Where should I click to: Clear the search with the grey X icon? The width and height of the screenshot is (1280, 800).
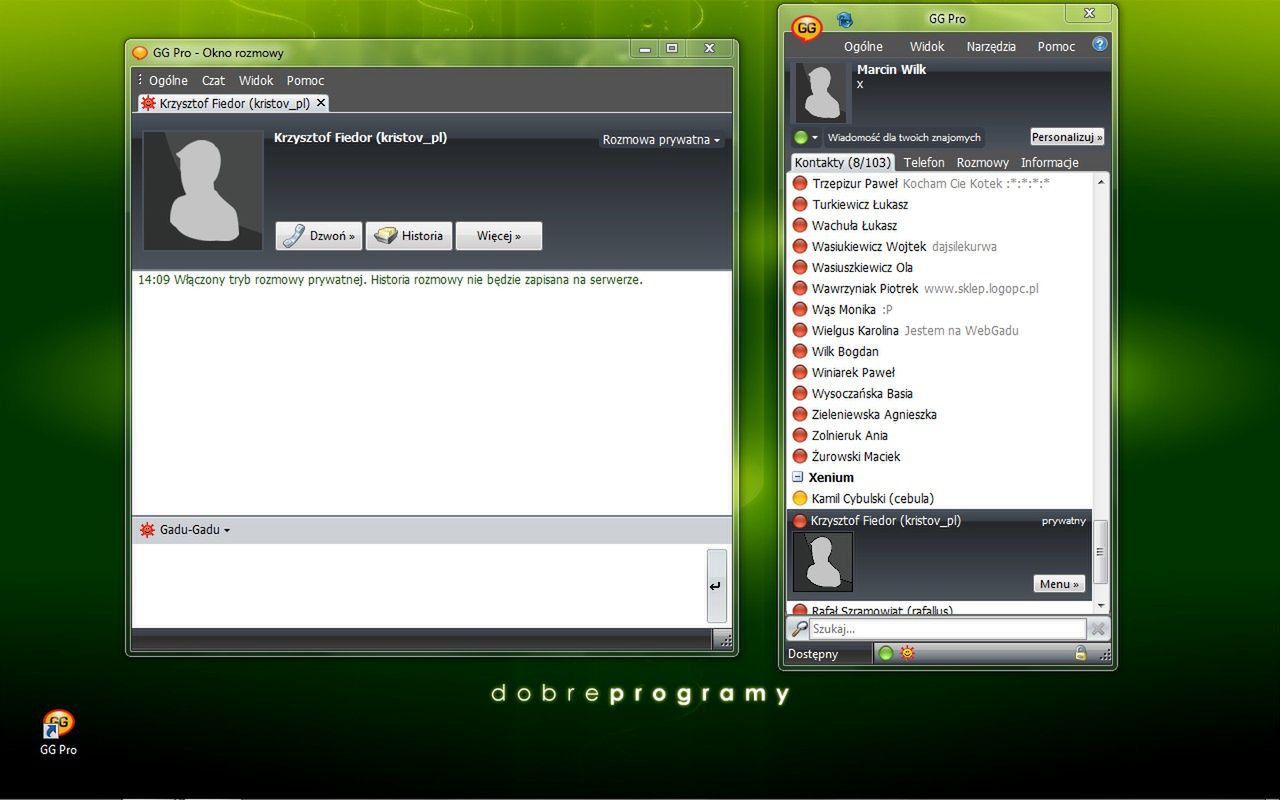1098,629
